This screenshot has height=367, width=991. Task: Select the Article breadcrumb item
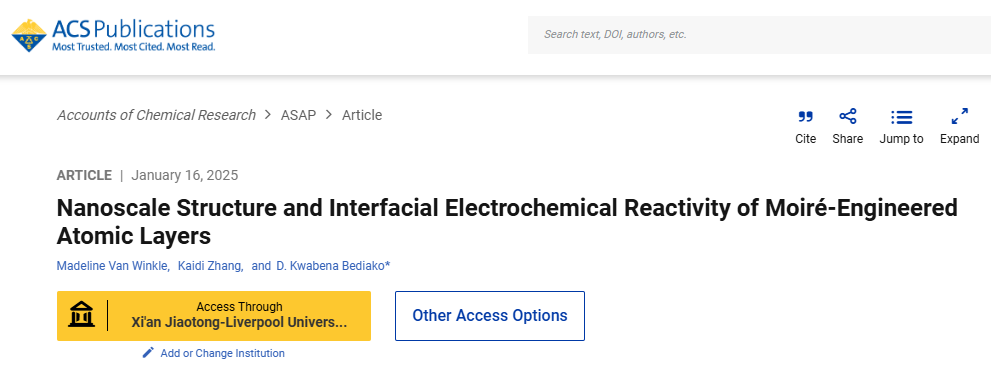click(x=362, y=115)
